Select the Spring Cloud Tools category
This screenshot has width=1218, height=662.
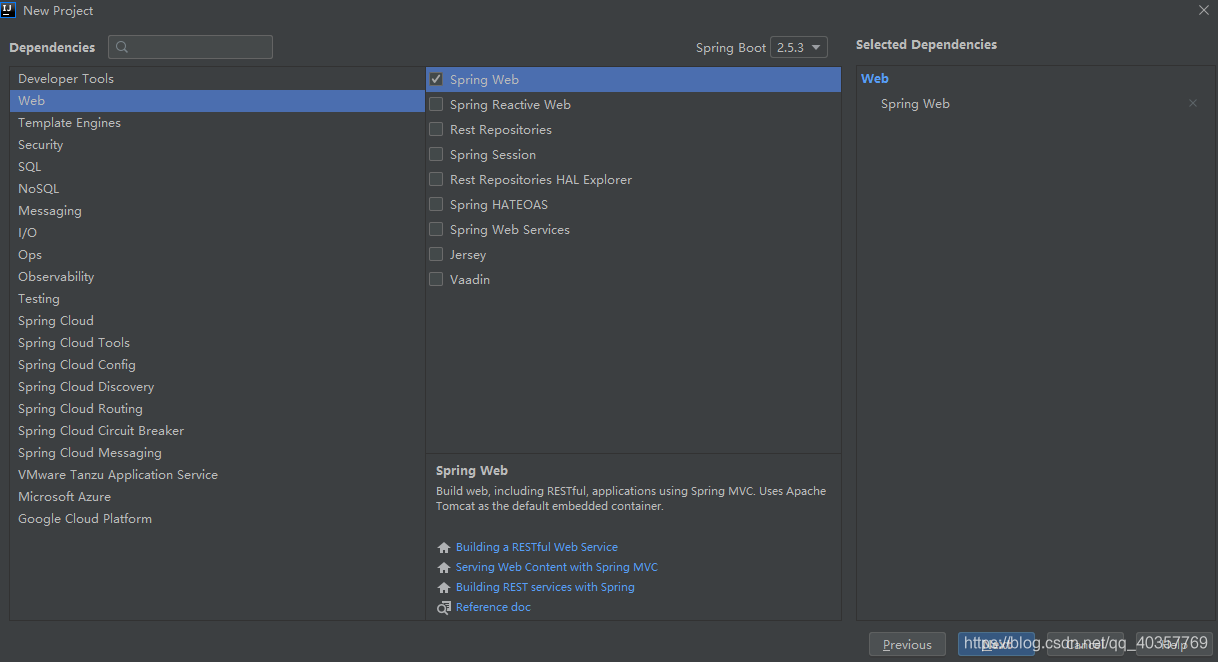(217, 343)
